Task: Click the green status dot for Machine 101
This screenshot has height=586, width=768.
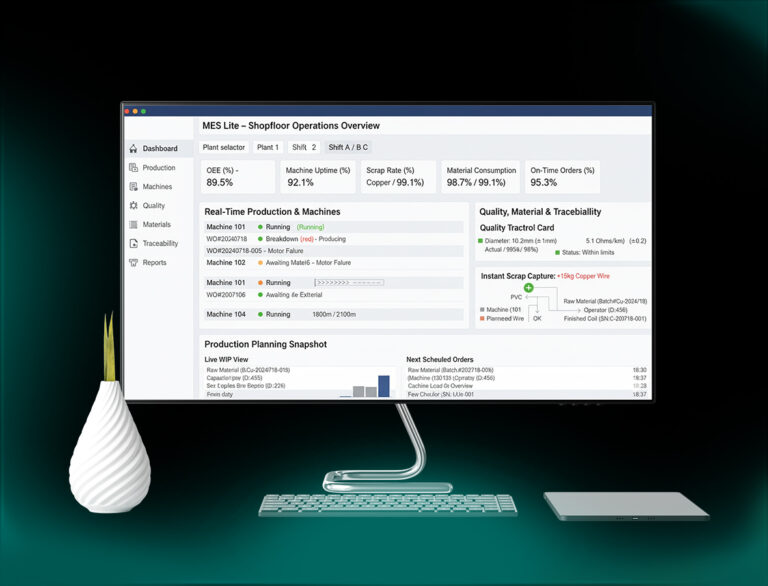Action: click(x=260, y=227)
